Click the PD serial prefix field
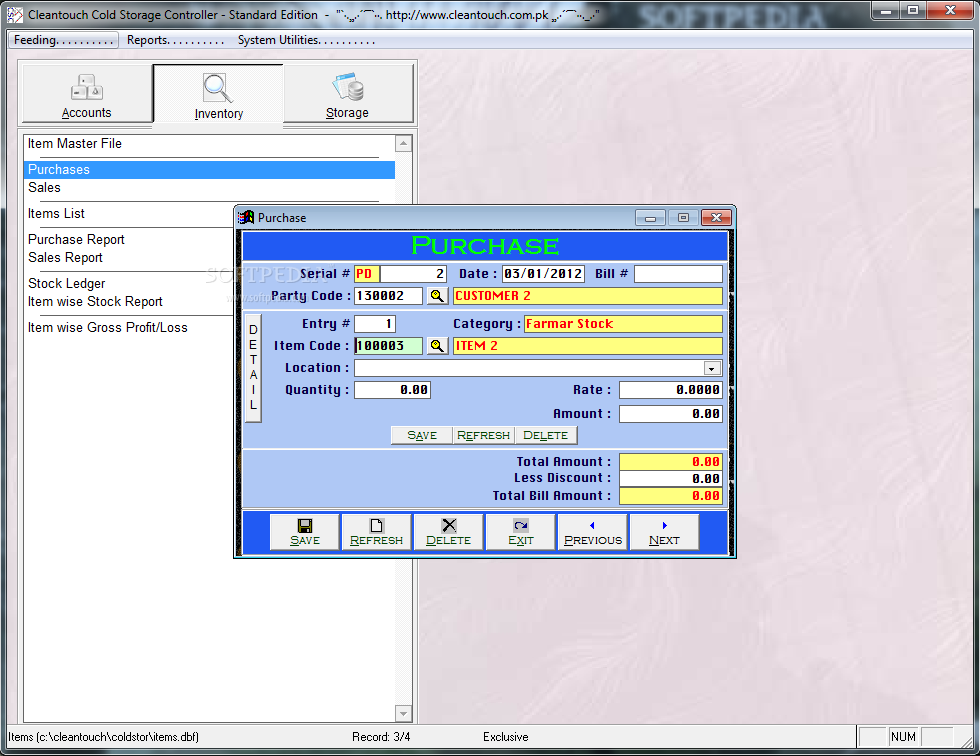 (367, 274)
